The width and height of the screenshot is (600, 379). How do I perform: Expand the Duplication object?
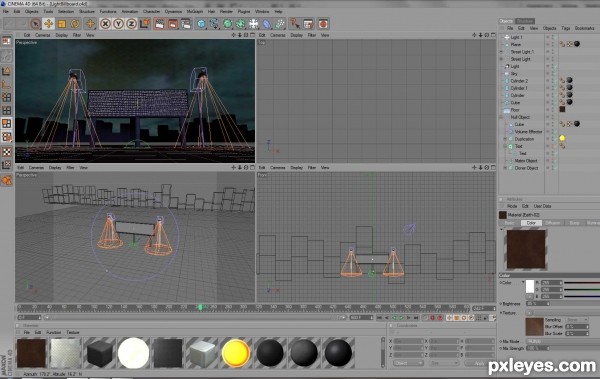(x=505, y=139)
